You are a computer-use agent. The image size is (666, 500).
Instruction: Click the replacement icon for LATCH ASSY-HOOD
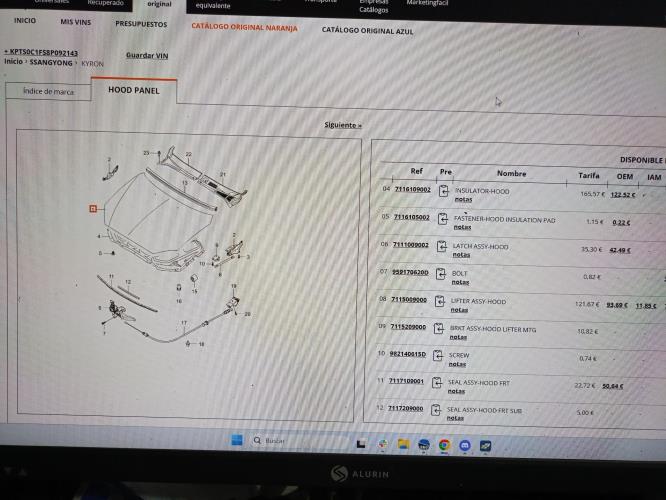pos(442,246)
